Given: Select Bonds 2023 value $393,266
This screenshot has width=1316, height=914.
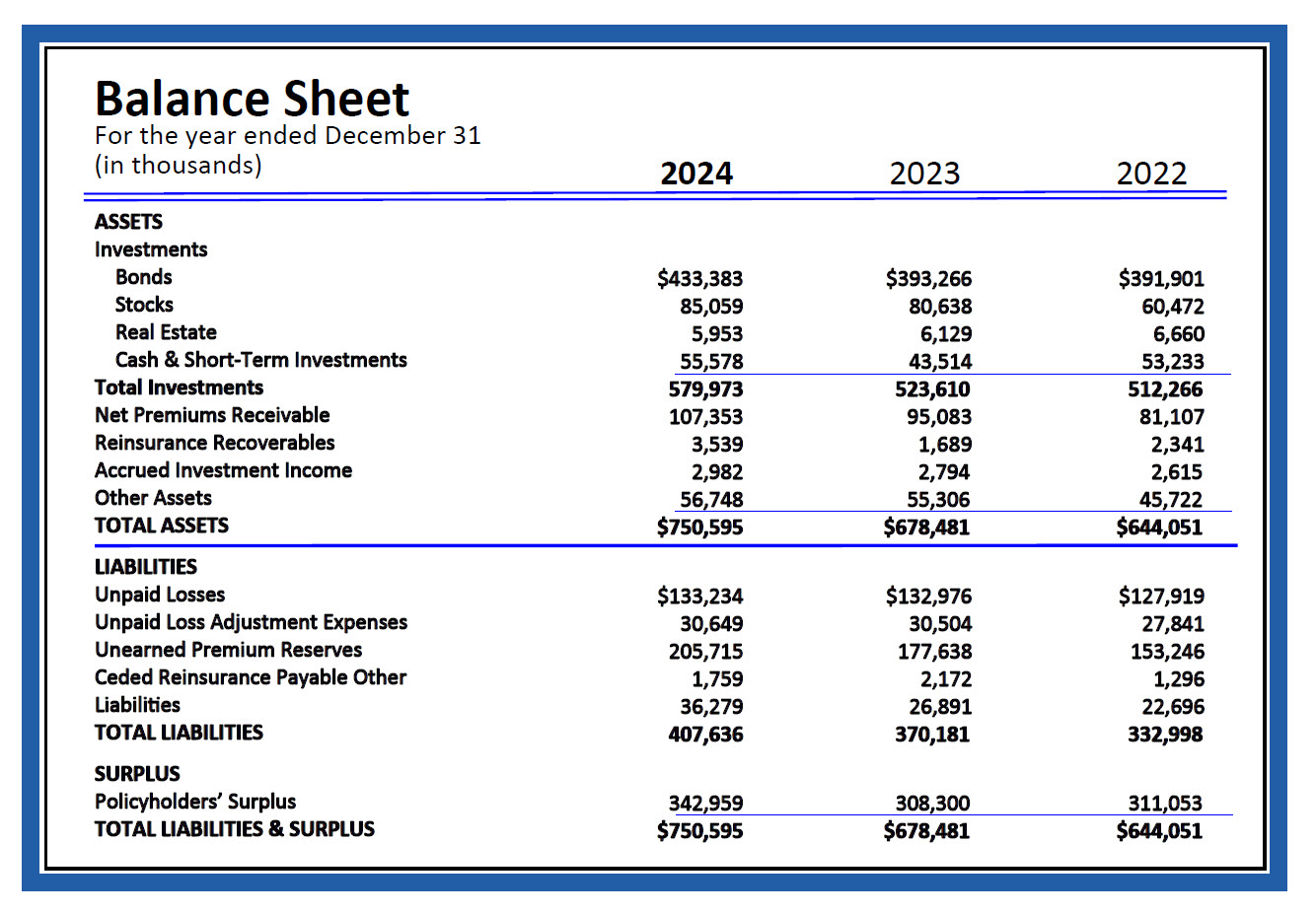Looking at the screenshot, I should click(928, 279).
